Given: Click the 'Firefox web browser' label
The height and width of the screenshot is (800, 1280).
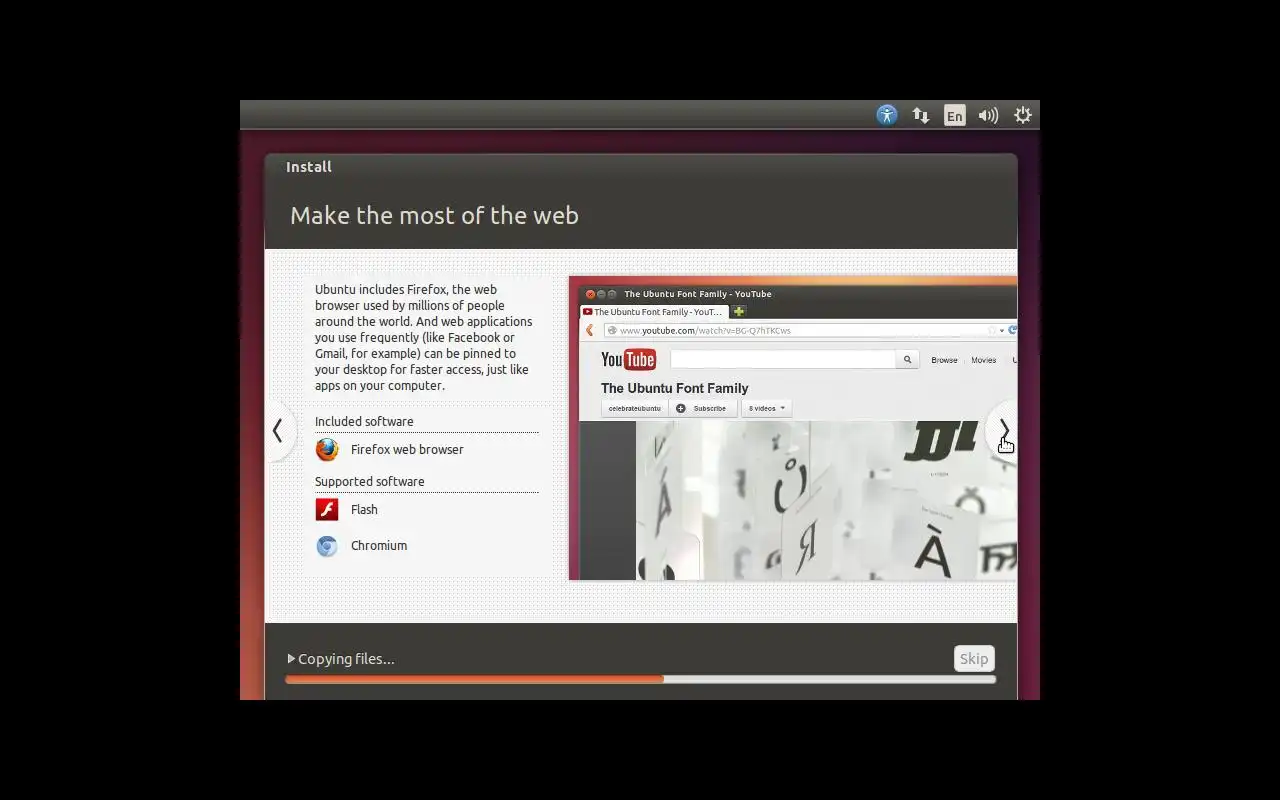Looking at the screenshot, I should pos(407,450).
